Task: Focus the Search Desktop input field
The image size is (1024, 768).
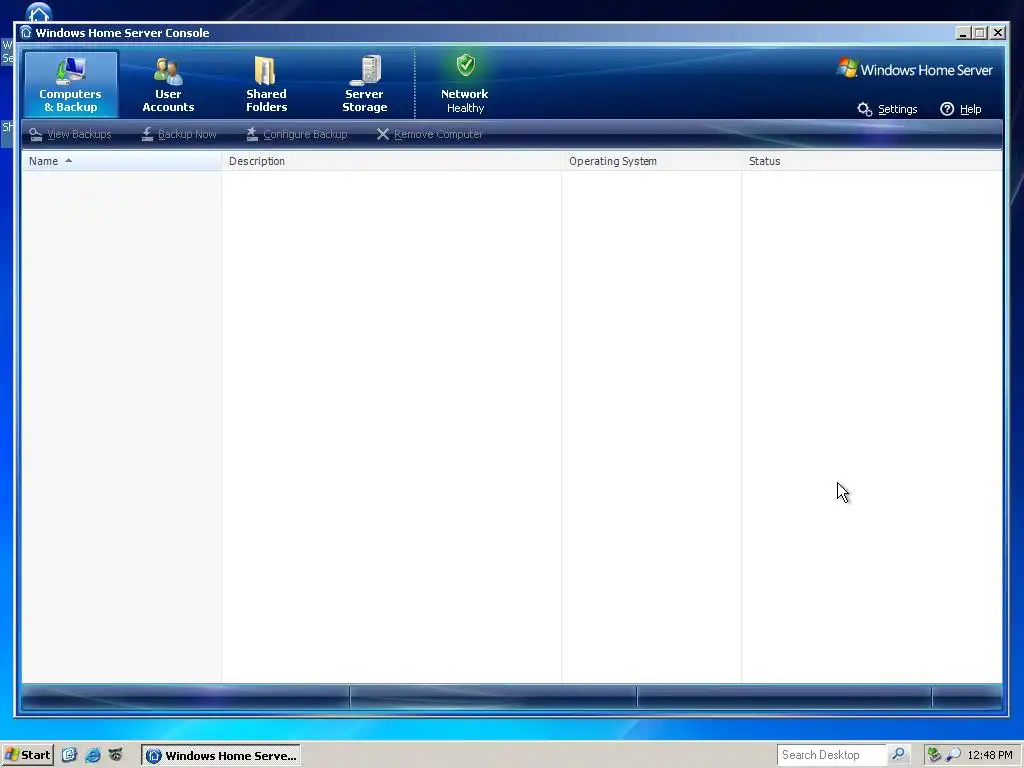Action: coord(830,755)
